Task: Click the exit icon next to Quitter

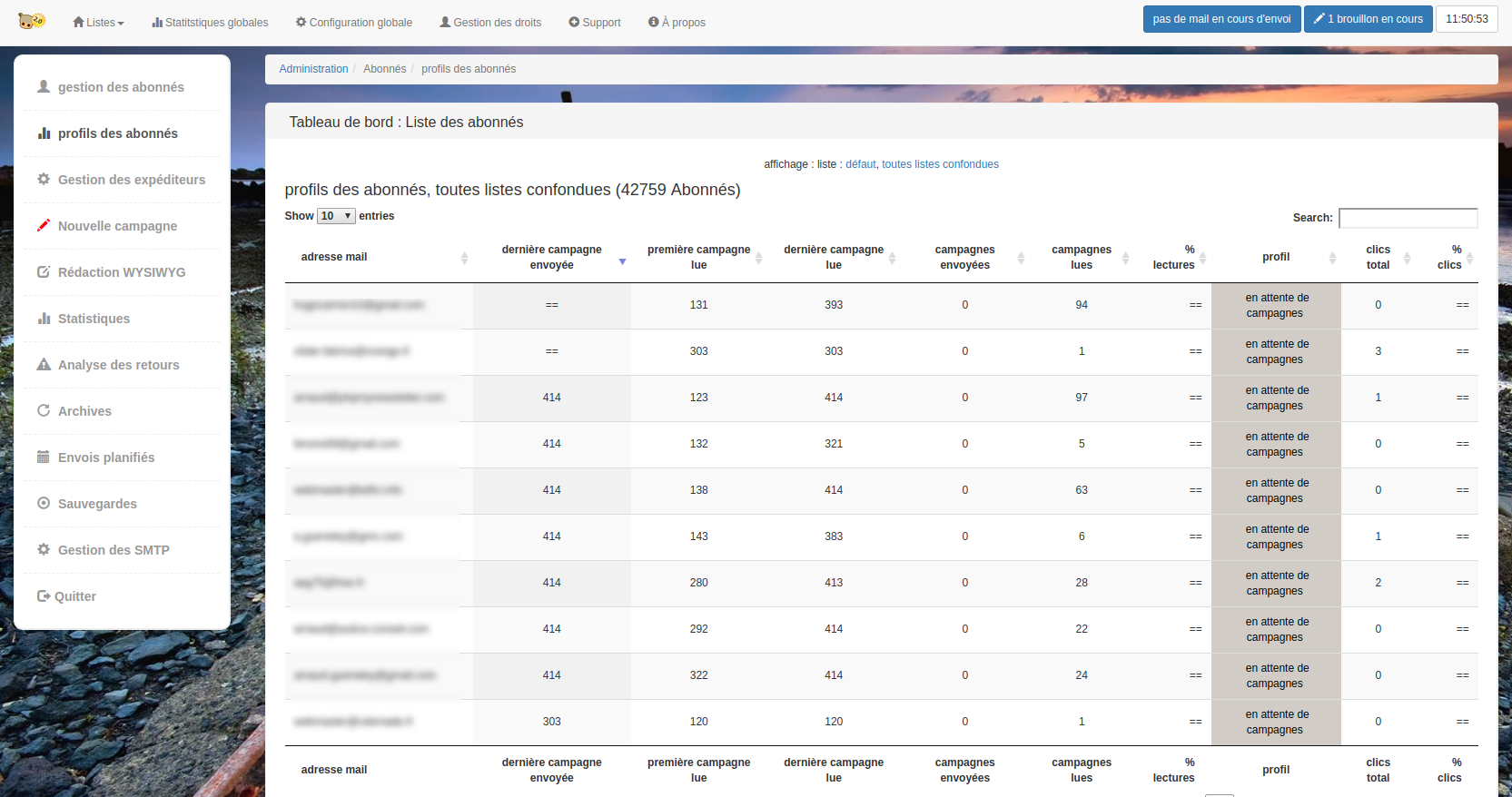Action: click(43, 596)
